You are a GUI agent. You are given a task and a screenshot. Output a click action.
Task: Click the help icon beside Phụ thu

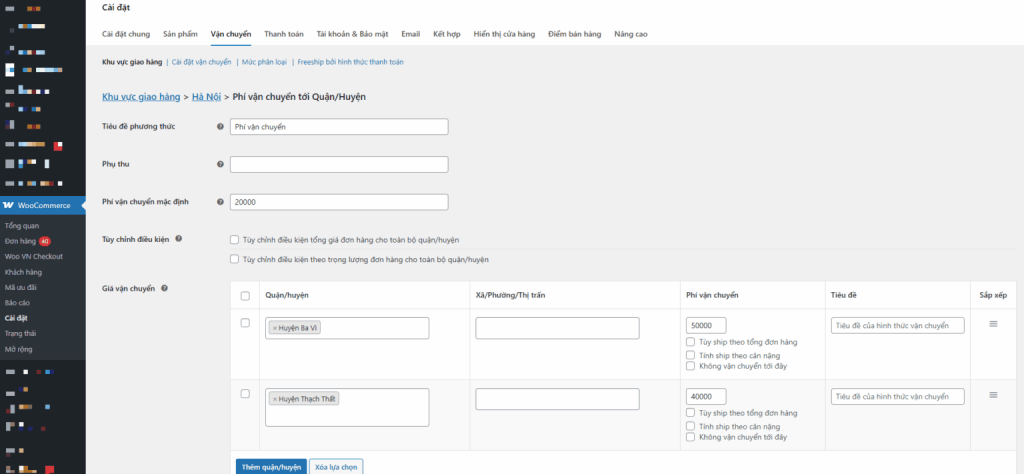click(x=220, y=164)
